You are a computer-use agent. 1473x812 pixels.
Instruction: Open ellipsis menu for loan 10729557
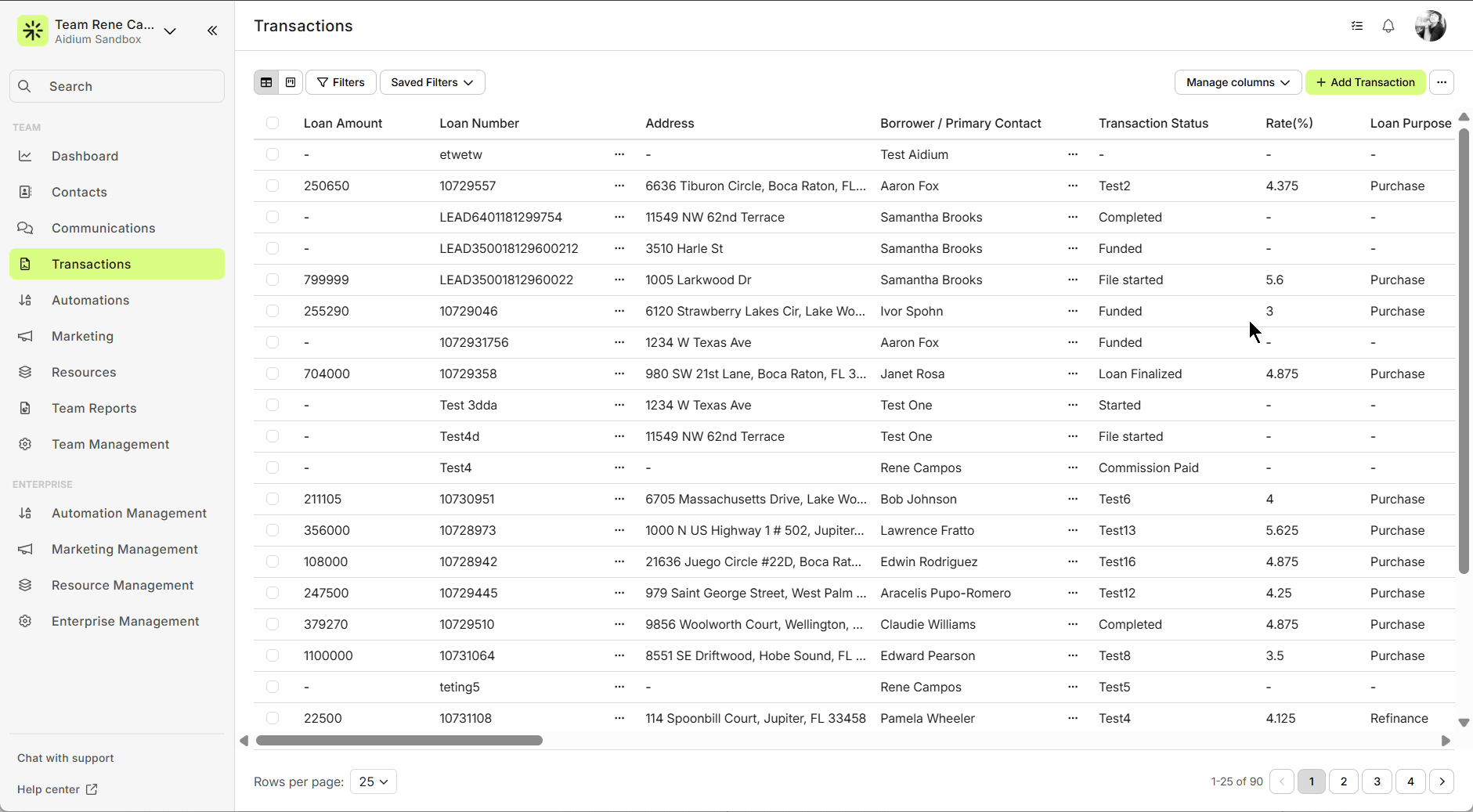click(x=619, y=186)
